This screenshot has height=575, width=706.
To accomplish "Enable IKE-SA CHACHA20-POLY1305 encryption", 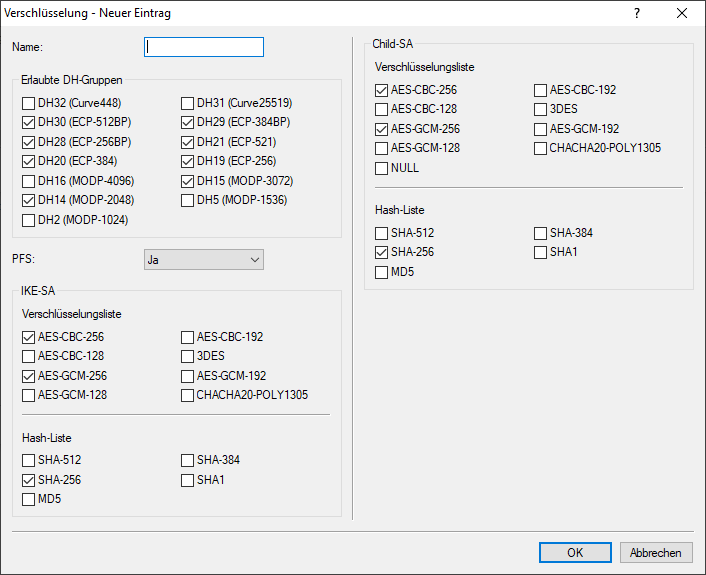I will [188, 395].
